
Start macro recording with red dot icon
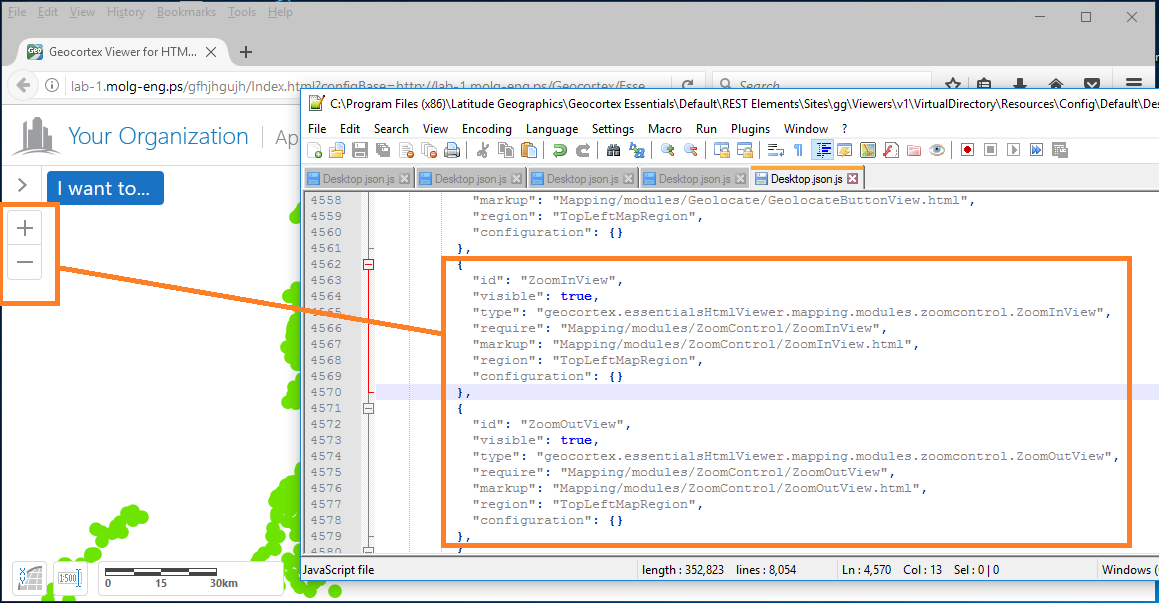click(x=967, y=150)
